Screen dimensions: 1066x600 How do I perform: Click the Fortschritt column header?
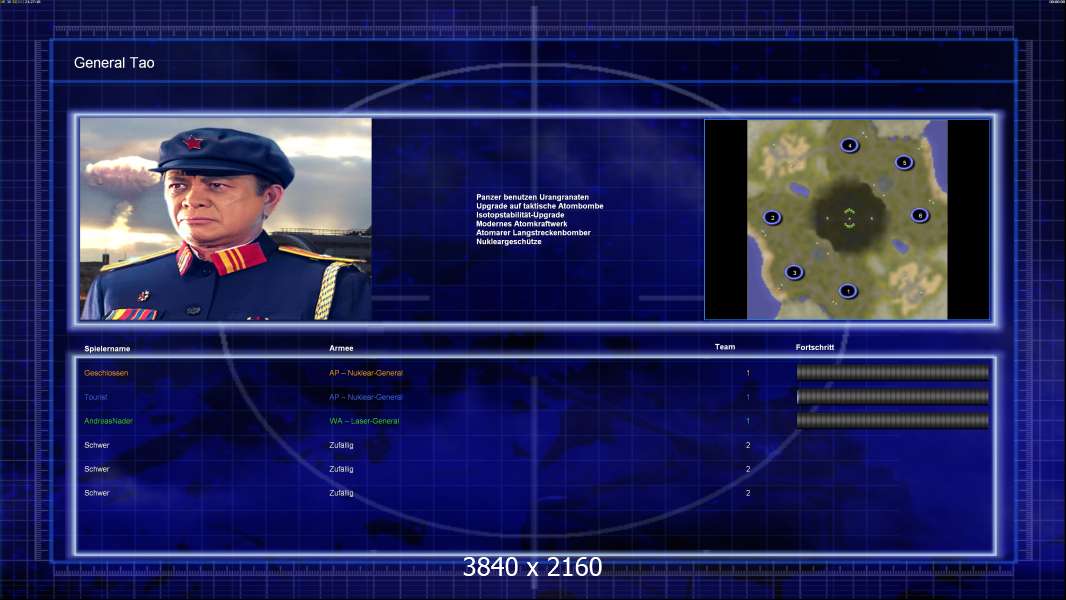[814, 347]
